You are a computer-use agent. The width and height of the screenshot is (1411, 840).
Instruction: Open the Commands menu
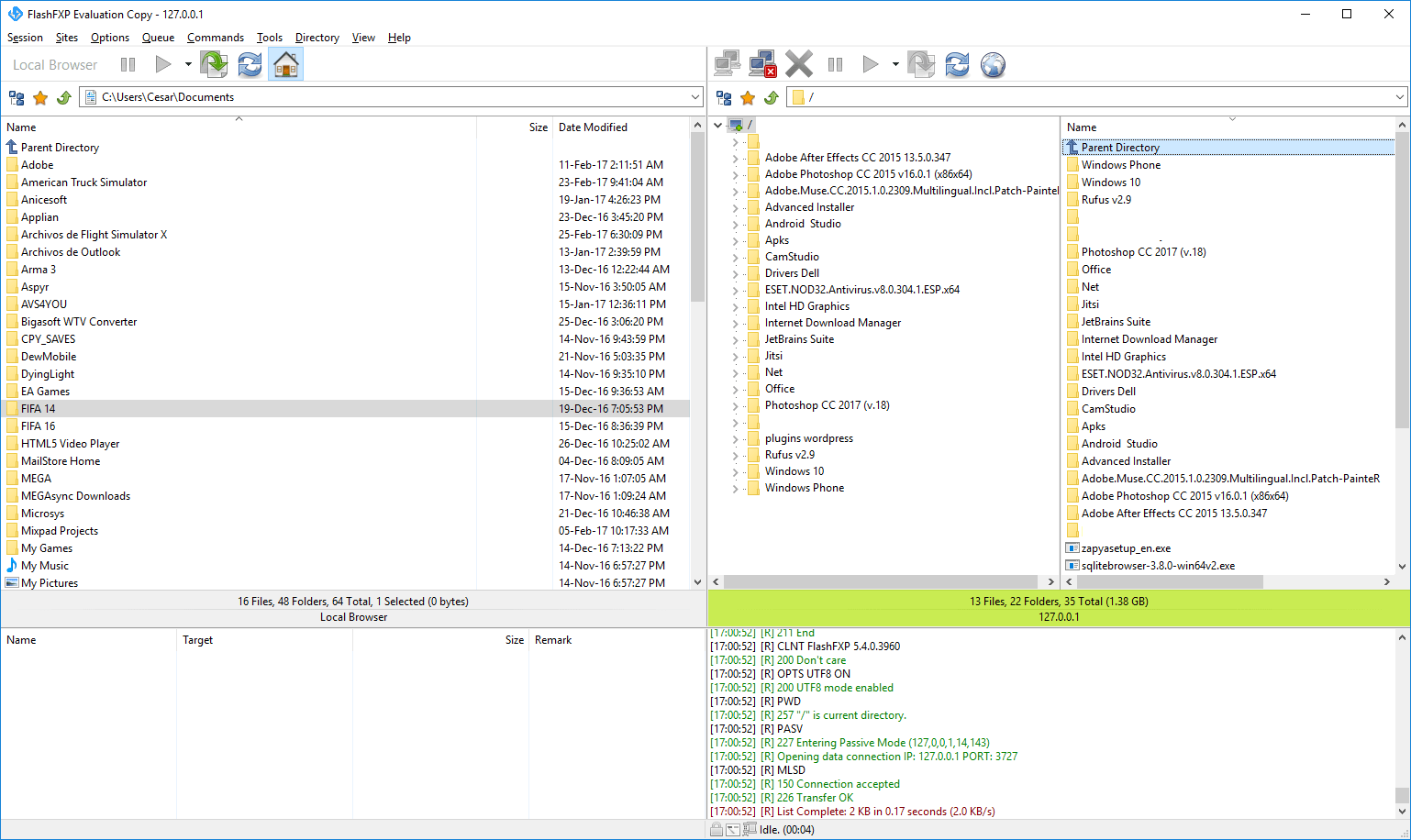point(215,38)
